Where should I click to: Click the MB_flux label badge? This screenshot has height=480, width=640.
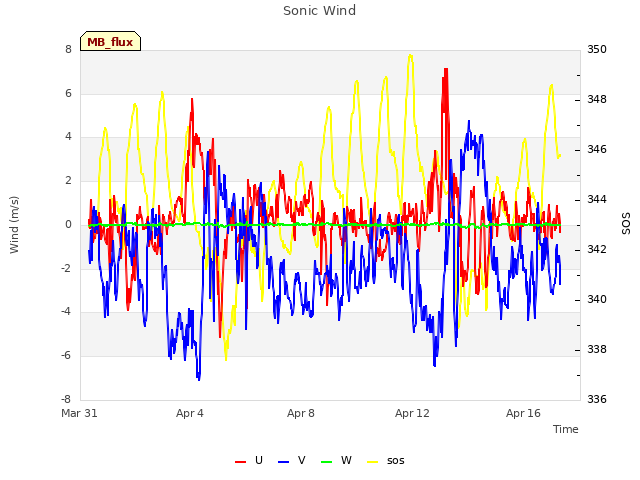pos(110,41)
